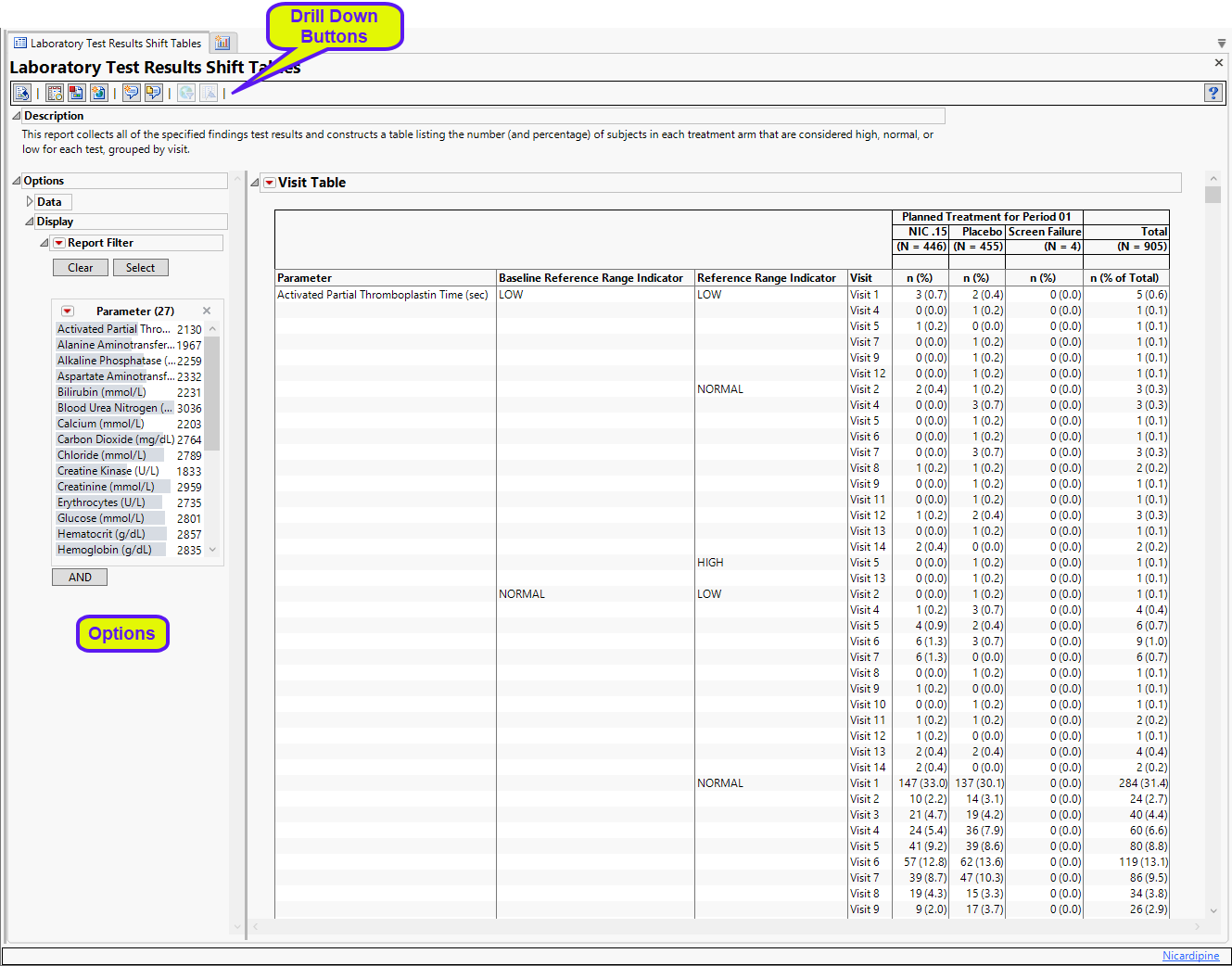Viewport: 1232px width, 966px height.
Task: Click the toolbar icon with red square
Action: tap(76, 93)
